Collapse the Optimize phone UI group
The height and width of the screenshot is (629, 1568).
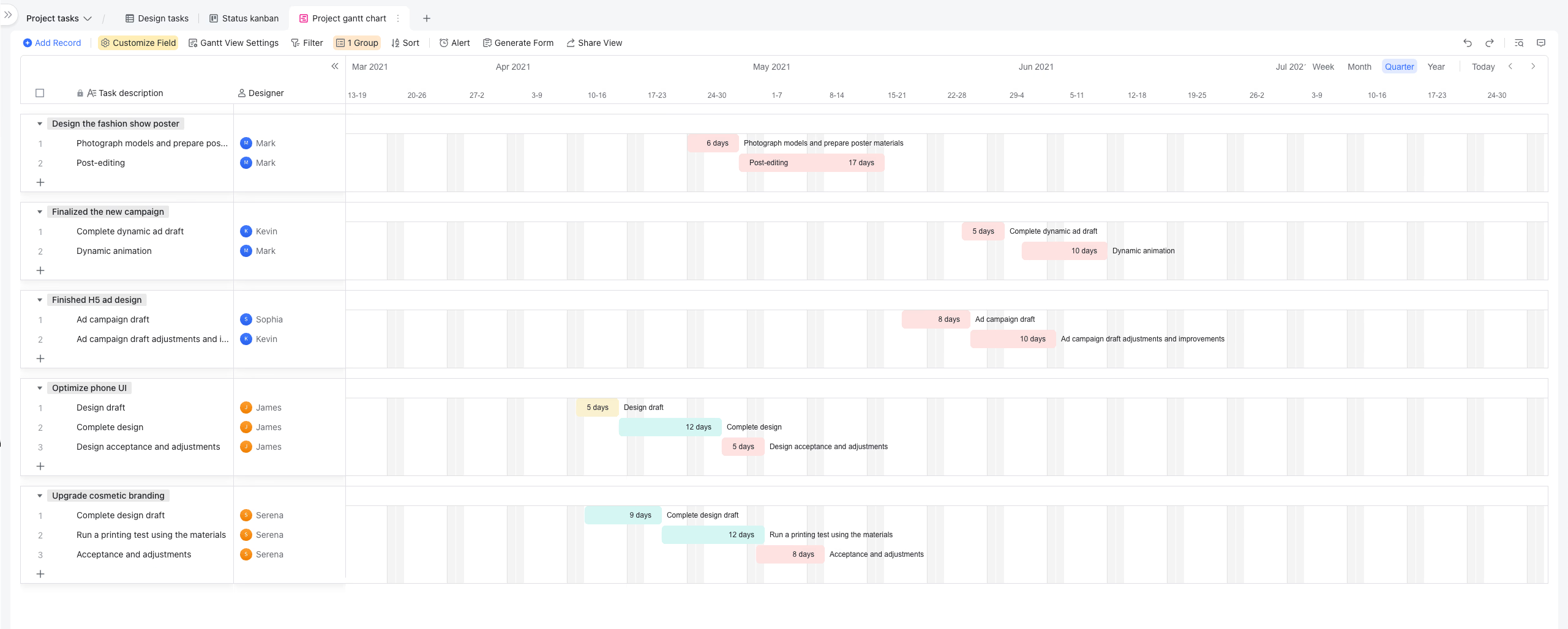40,388
